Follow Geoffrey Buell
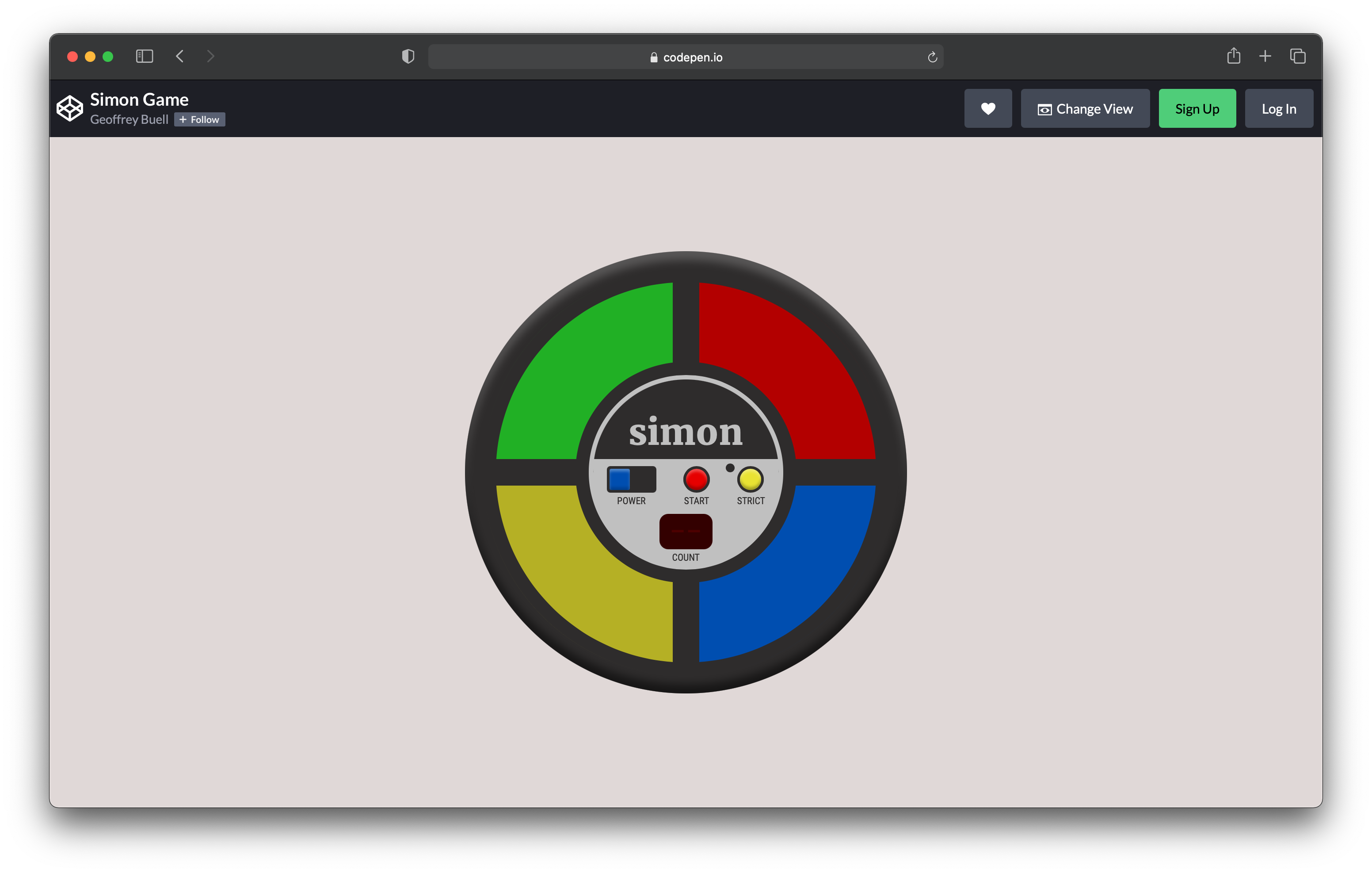This screenshot has height=873, width=1372. [x=199, y=120]
